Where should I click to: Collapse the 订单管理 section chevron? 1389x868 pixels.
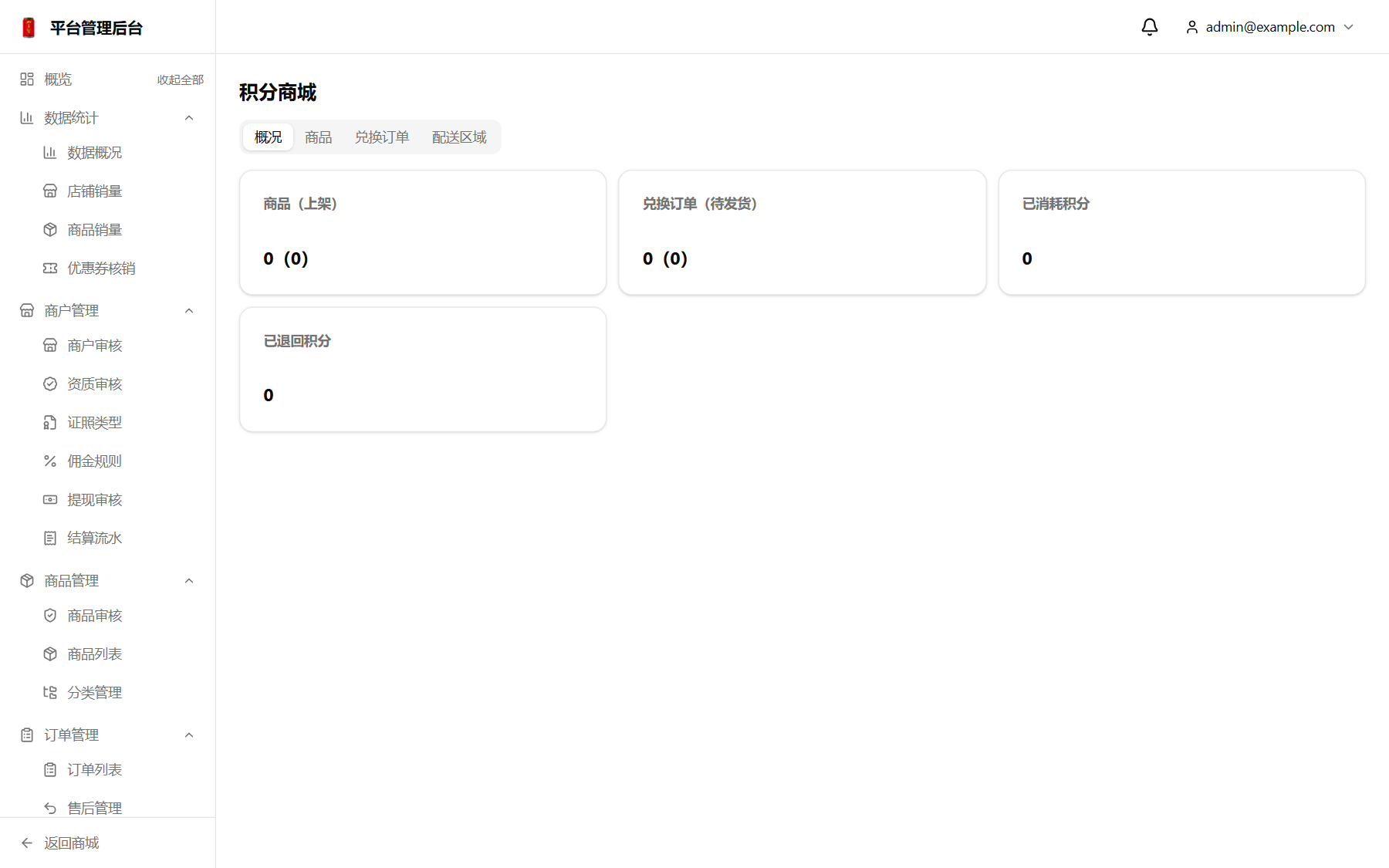pyautogui.click(x=189, y=735)
